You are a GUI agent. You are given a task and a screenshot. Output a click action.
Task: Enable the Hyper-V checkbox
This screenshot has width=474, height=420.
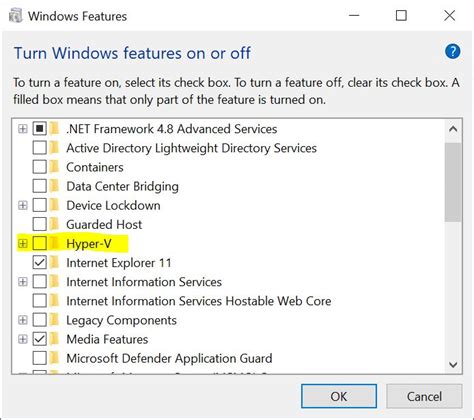pyautogui.click(x=40, y=243)
